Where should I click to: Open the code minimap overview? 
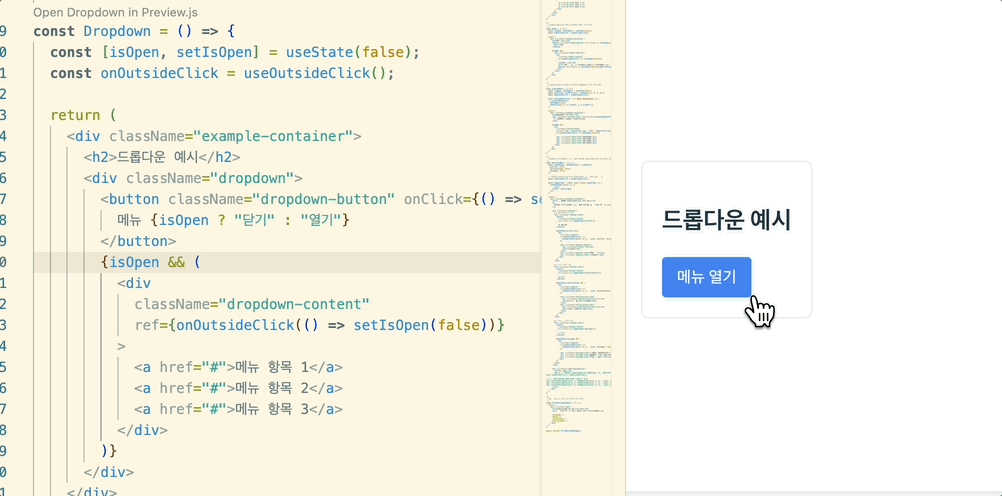click(x=576, y=217)
